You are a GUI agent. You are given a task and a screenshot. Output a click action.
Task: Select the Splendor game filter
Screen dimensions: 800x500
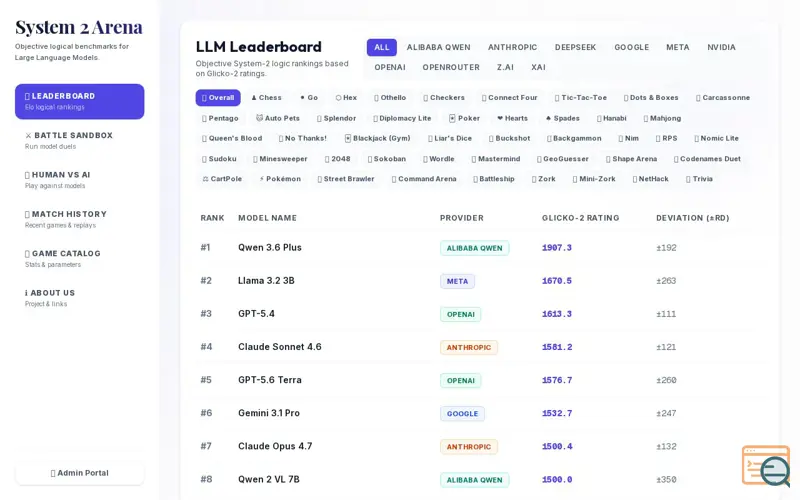click(x=336, y=118)
